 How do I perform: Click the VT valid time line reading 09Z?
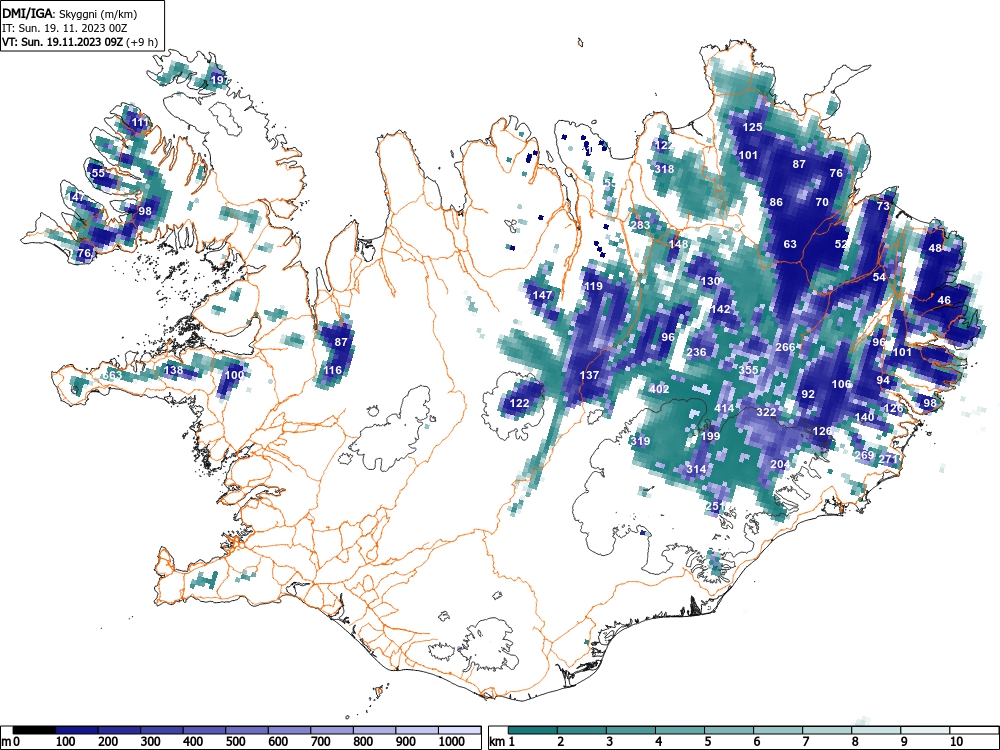click(x=80, y=42)
